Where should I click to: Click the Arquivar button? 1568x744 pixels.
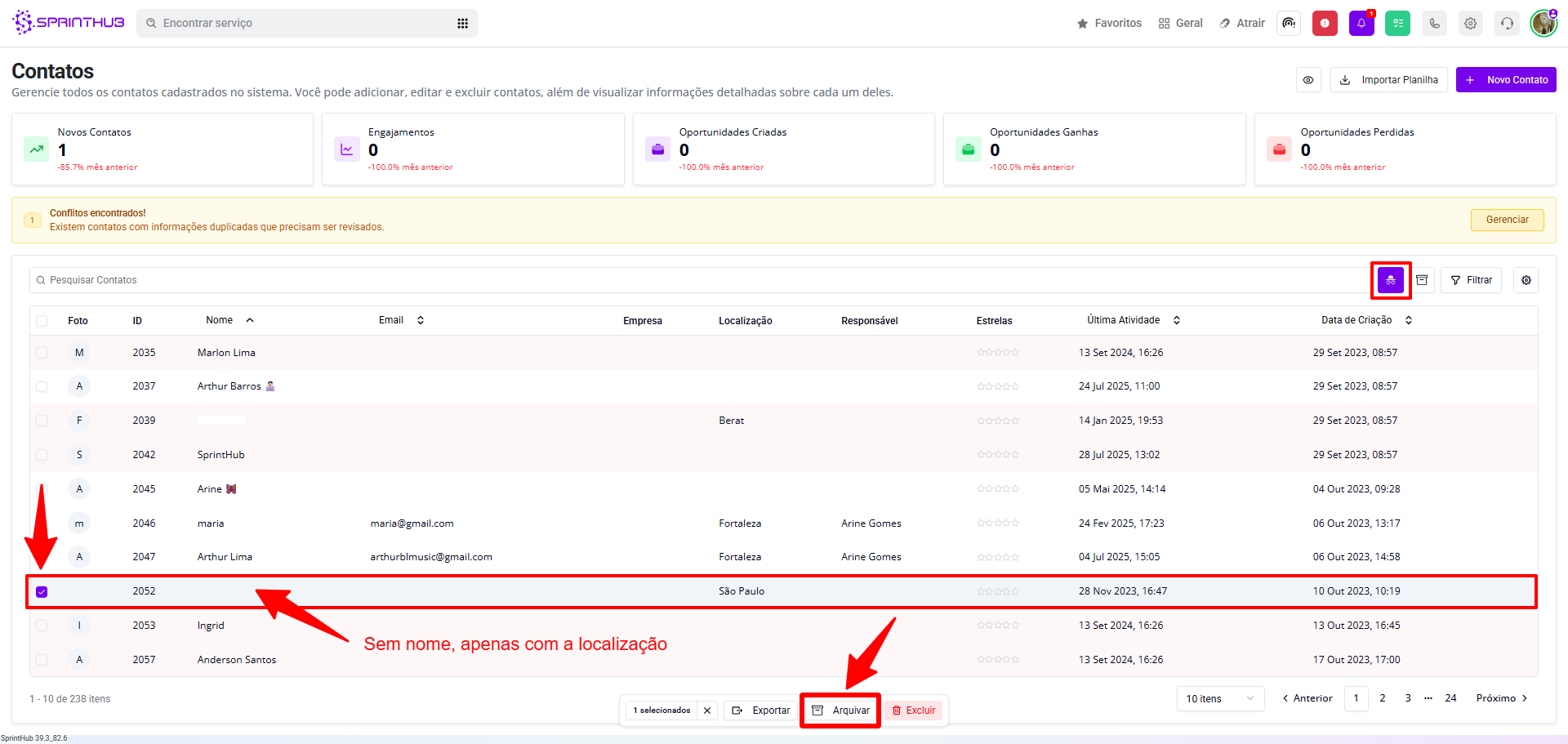coord(840,711)
